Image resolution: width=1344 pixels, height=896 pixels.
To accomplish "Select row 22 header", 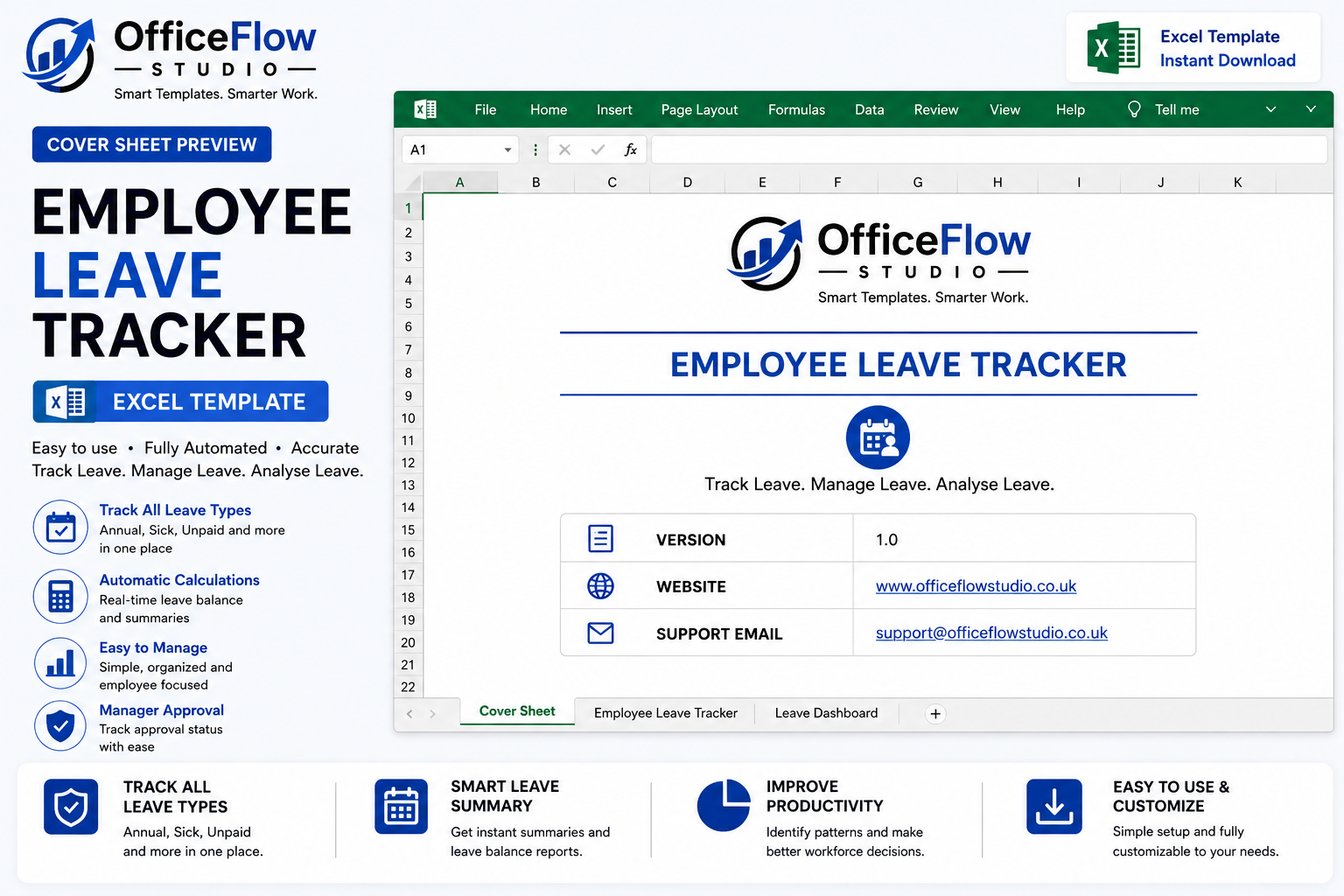I will point(409,687).
